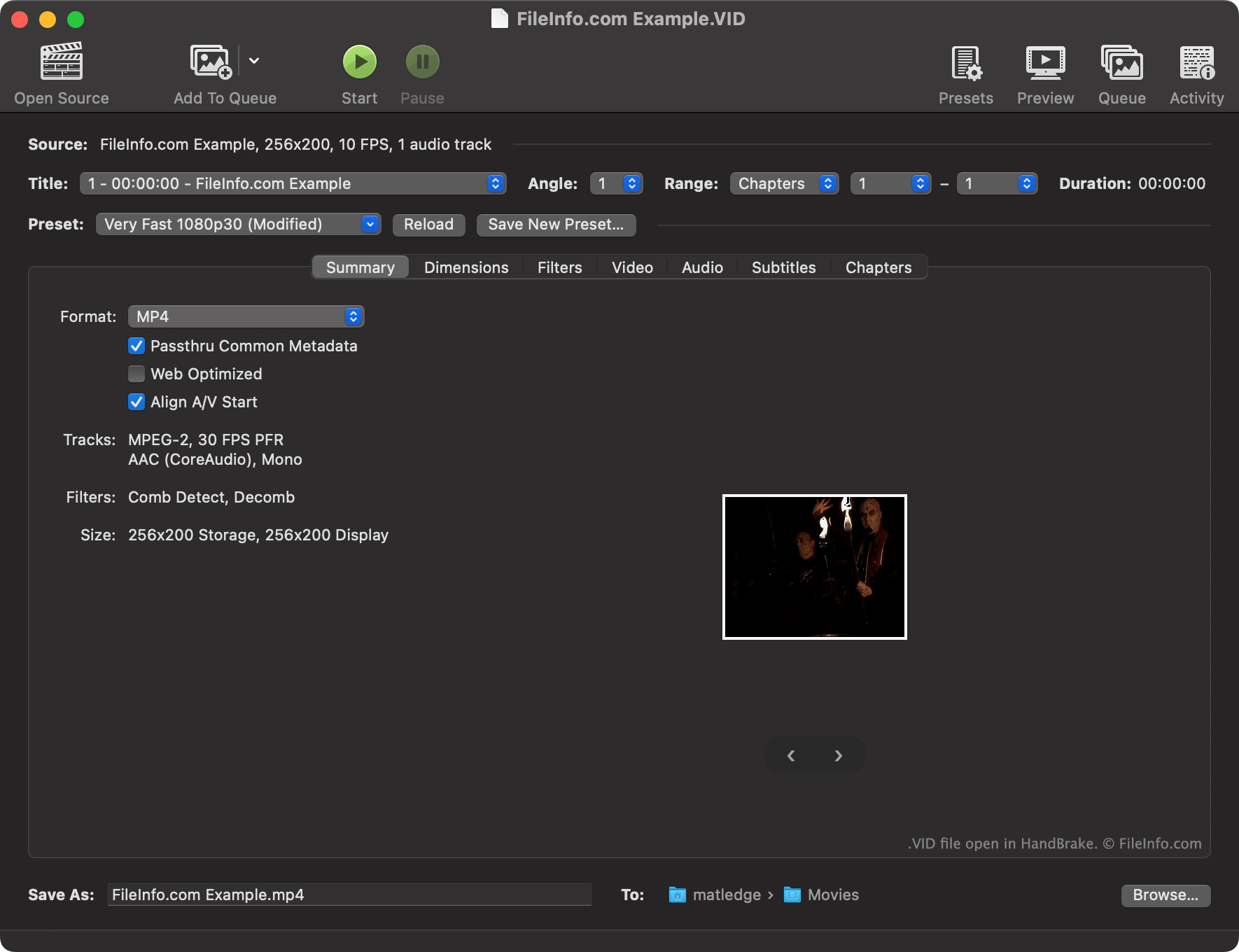1239x952 pixels.
Task: Switch to the Subtitles tab
Action: coord(784,267)
